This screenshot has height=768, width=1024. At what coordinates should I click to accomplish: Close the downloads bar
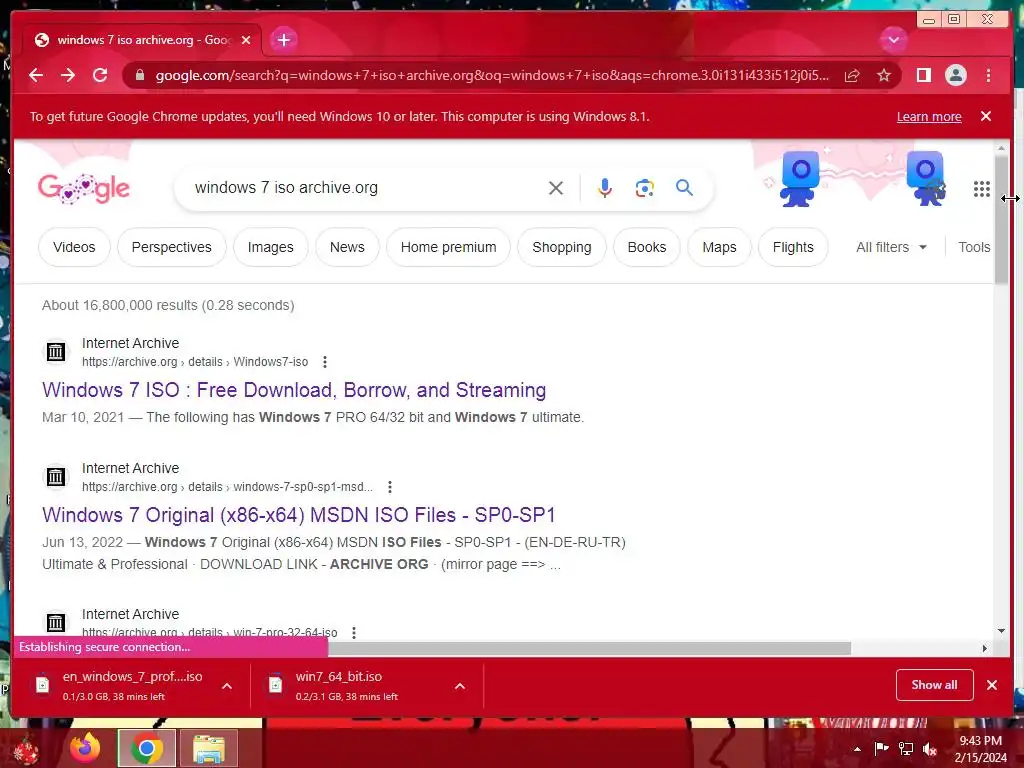(x=992, y=684)
